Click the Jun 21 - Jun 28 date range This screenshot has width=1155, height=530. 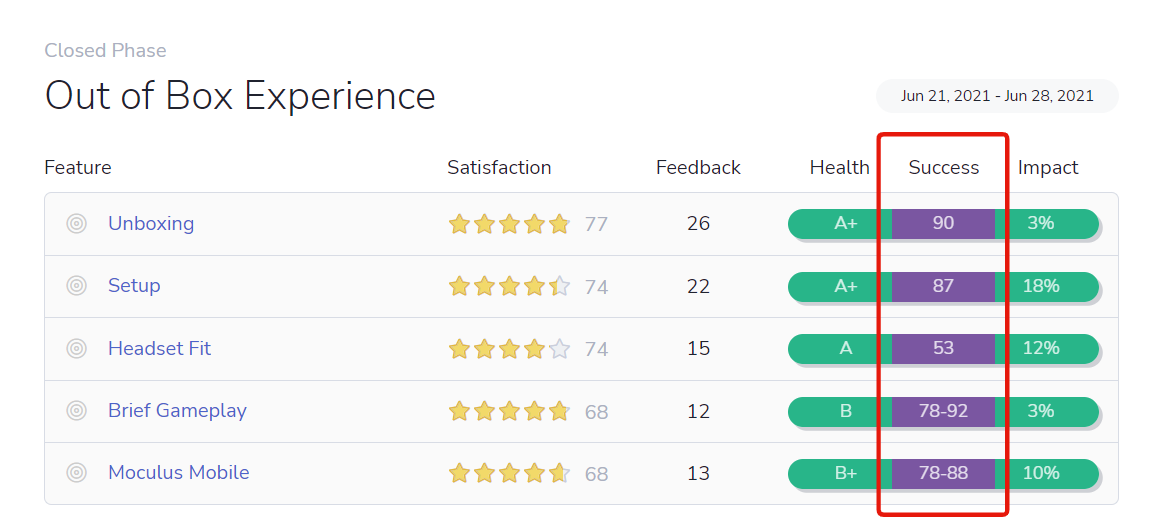[997, 96]
